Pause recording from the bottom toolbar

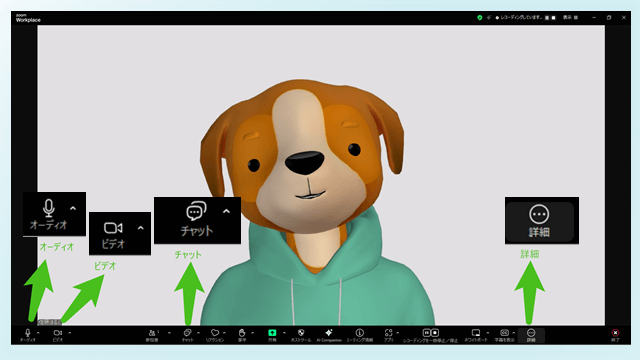coord(426,333)
